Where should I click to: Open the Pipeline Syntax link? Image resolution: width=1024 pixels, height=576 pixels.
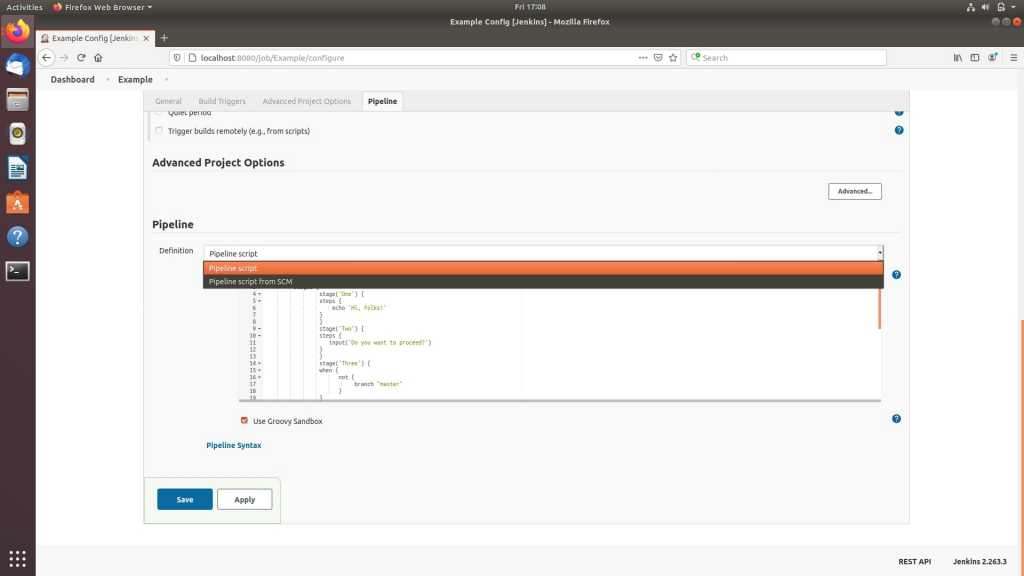[x=233, y=445]
